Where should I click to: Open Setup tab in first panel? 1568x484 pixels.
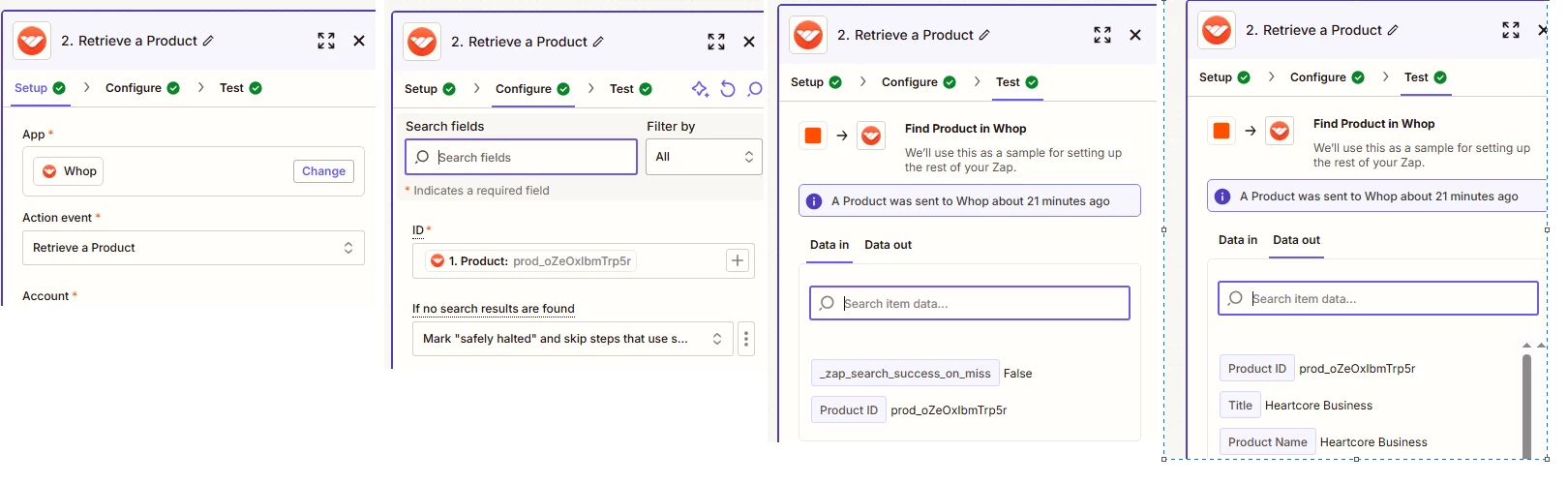(x=40, y=88)
